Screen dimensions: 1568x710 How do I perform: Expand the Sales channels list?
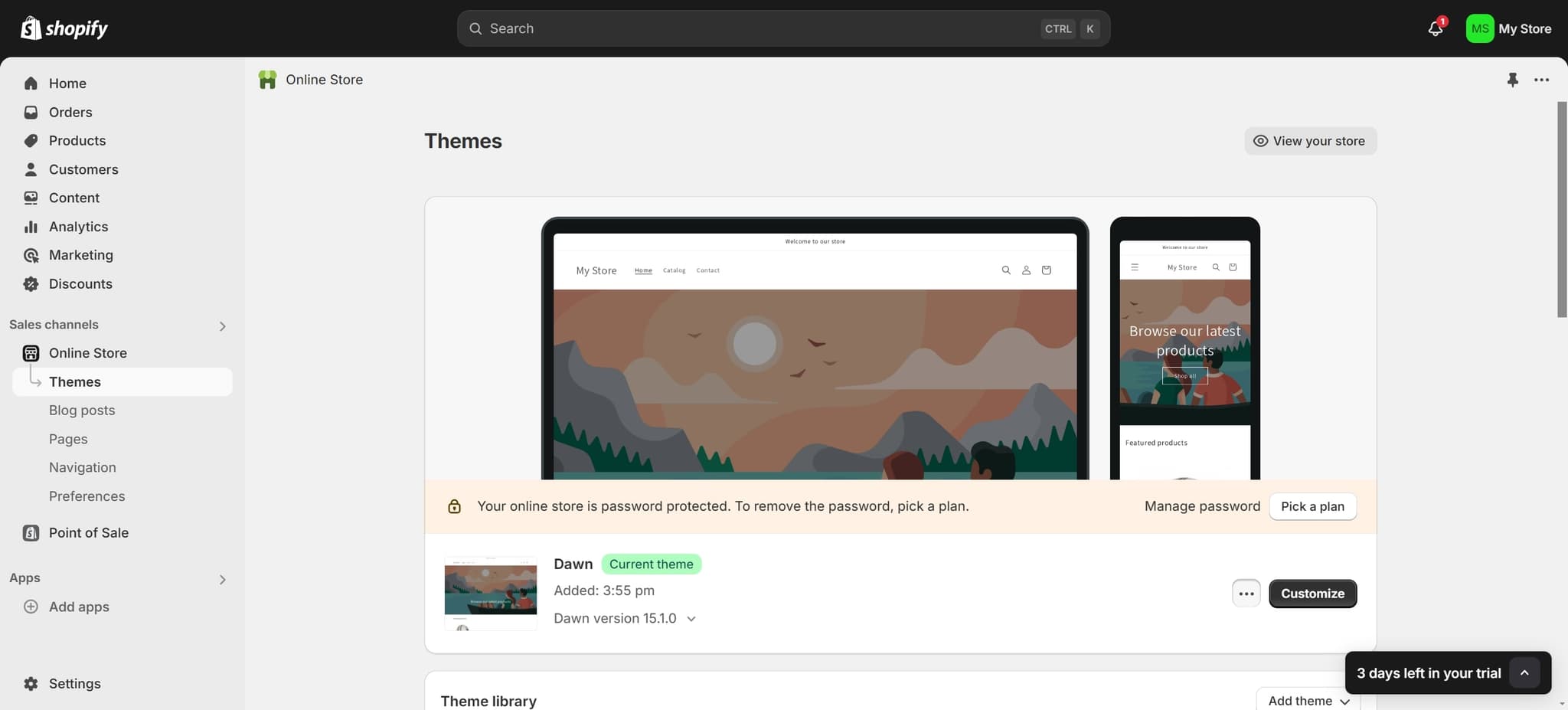tap(222, 326)
